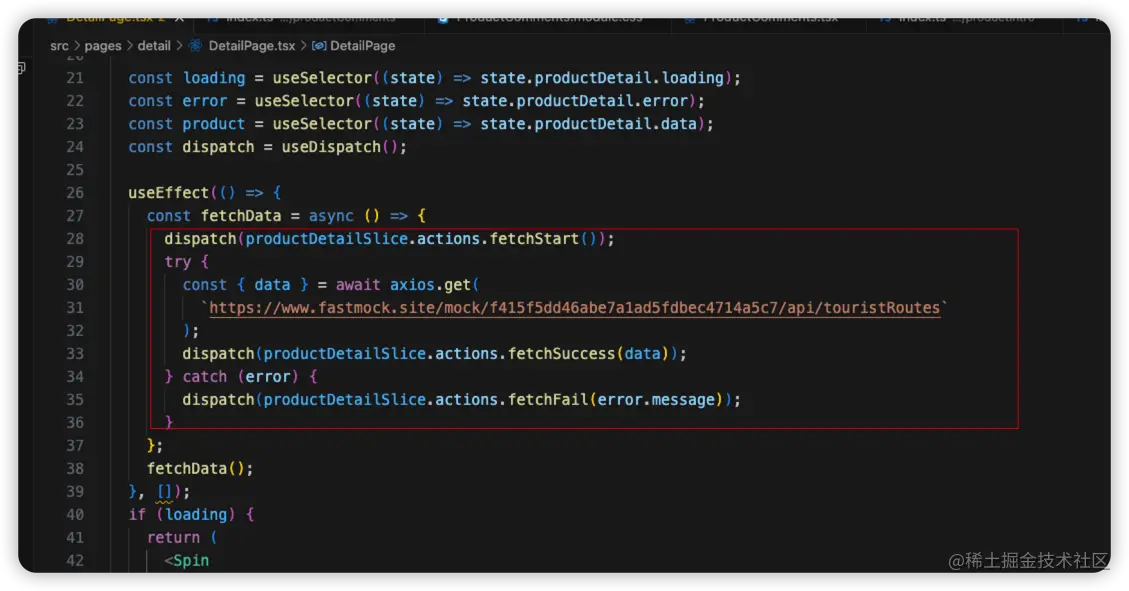1129x591 pixels.
Task: Click line number 26 in the gutter
Action: coord(75,193)
